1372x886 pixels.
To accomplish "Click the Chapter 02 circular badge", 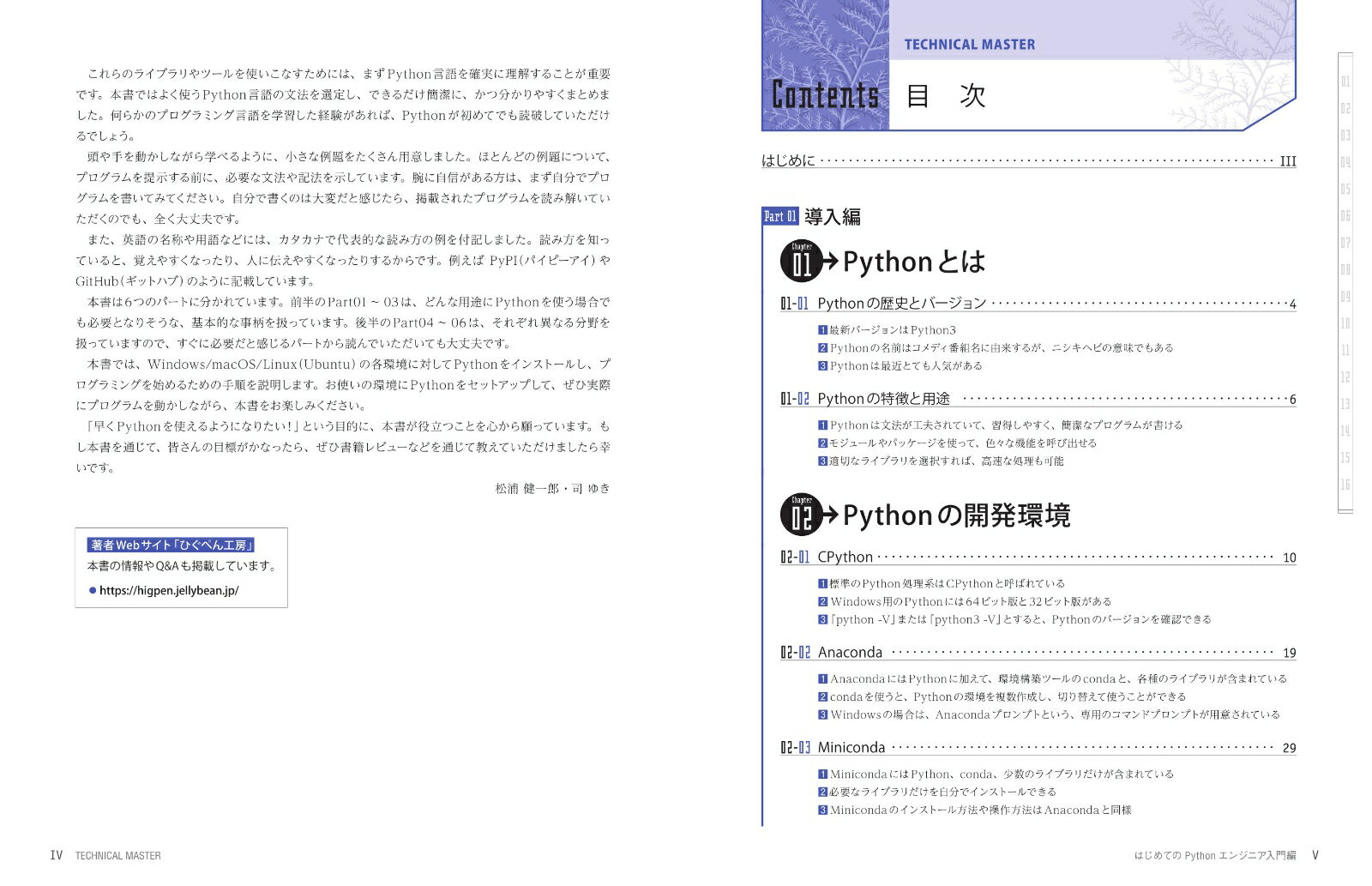I will point(801,515).
